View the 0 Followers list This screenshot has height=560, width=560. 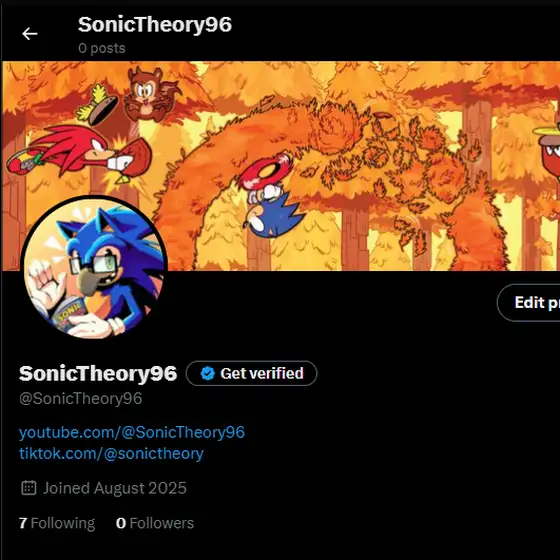pos(155,523)
